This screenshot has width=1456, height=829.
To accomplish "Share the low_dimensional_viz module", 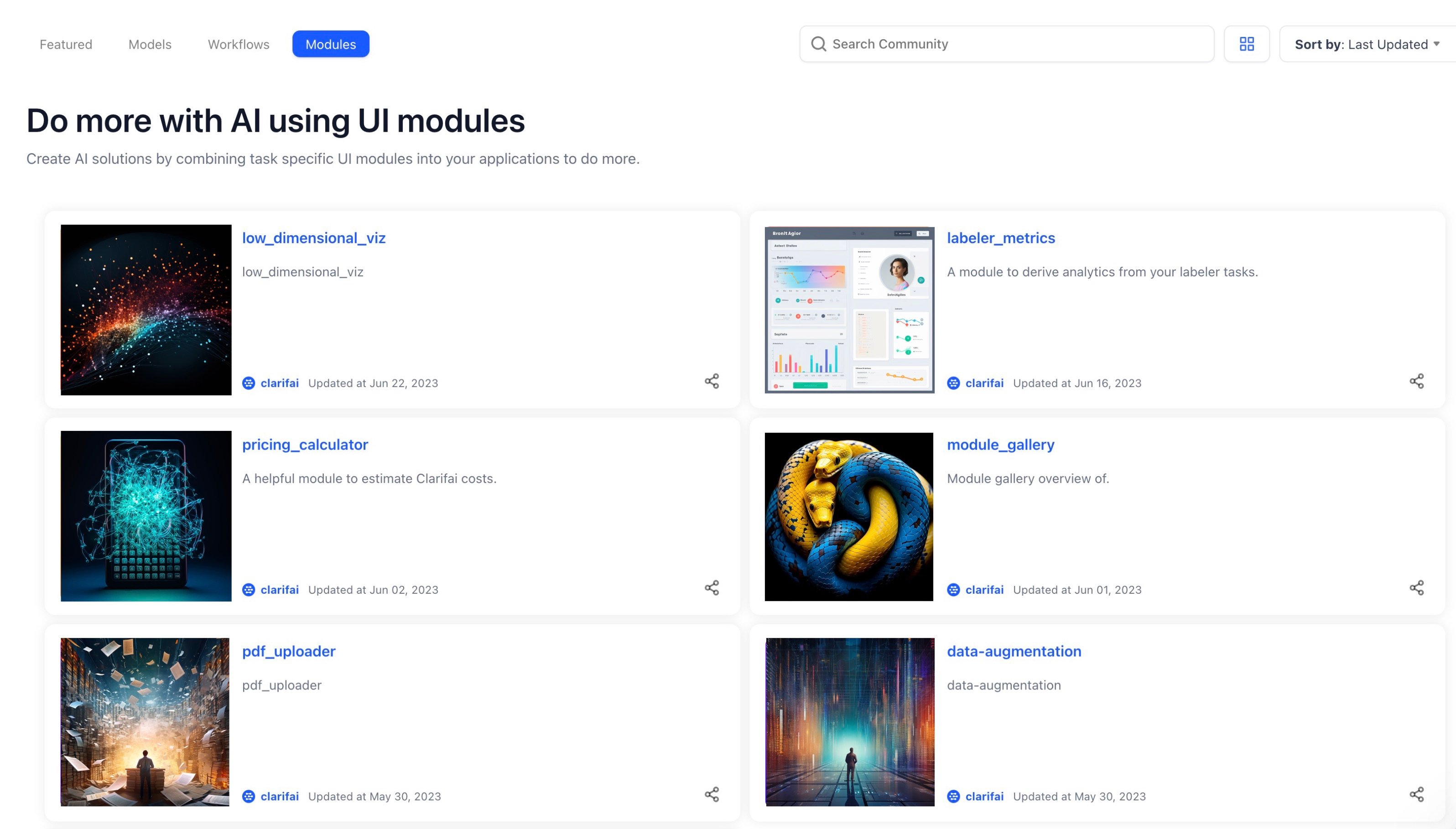I will [x=711, y=381].
